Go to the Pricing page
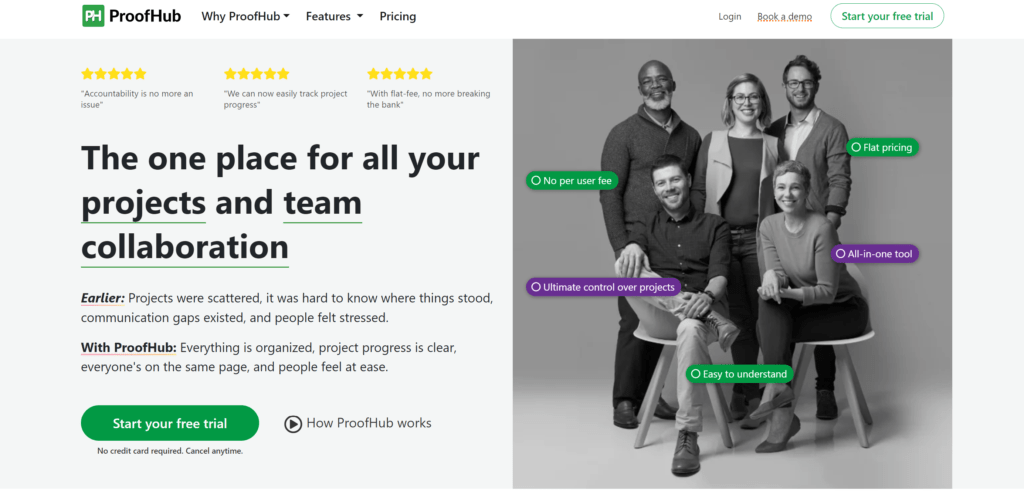1024x501 pixels. pyautogui.click(x=398, y=16)
